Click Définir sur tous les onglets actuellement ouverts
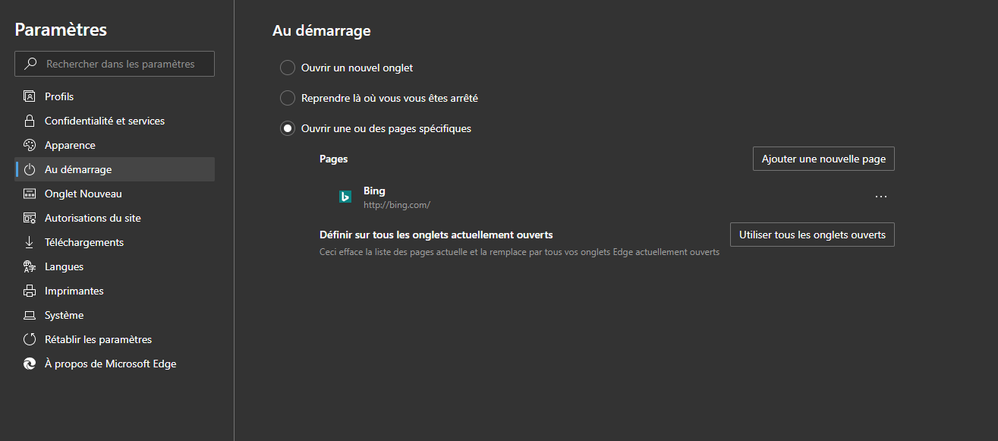This screenshot has height=441, width=998. click(436, 235)
